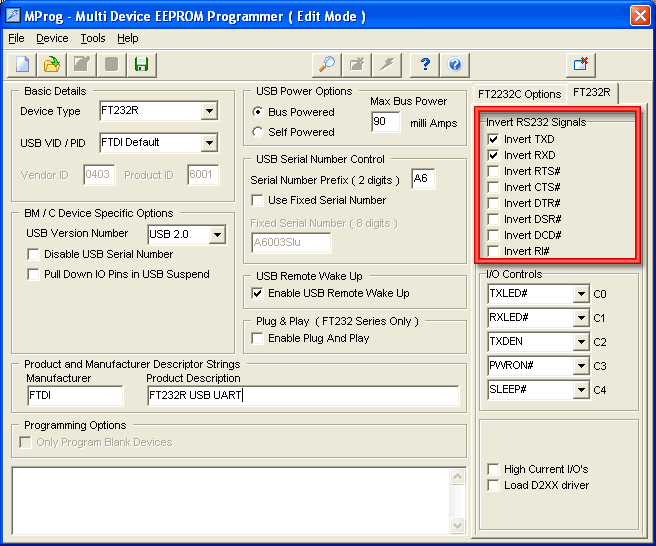Enable Invert RI# checkbox
656x546 pixels.
tap(493, 251)
